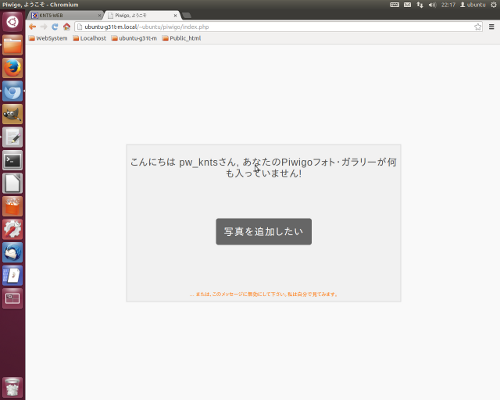Screen dimensions: 500x400
Task: Go back with the browser back arrow
Action: point(32,27)
